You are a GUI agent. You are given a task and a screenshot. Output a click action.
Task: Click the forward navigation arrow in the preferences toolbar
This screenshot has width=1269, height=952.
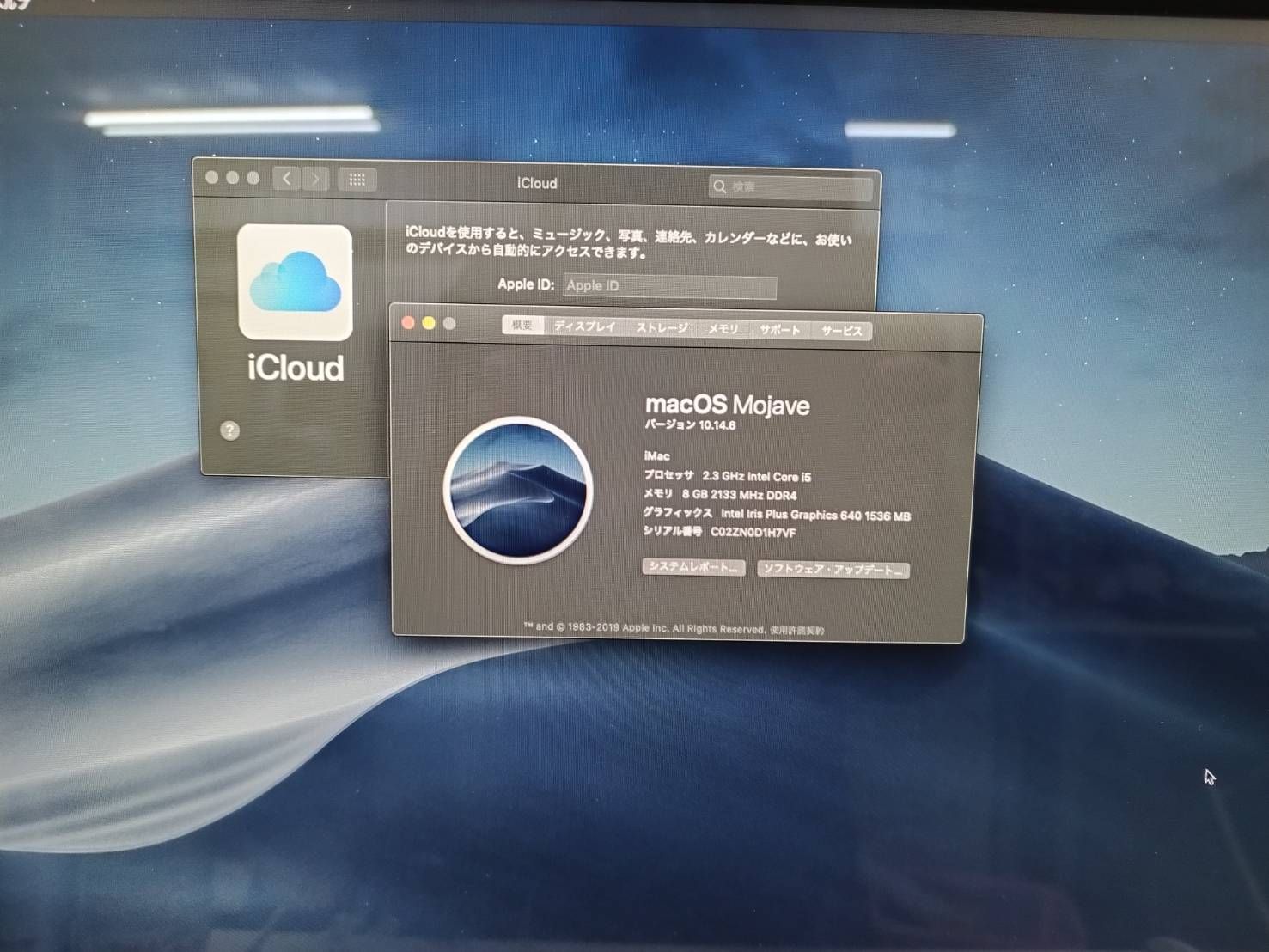[315, 180]
